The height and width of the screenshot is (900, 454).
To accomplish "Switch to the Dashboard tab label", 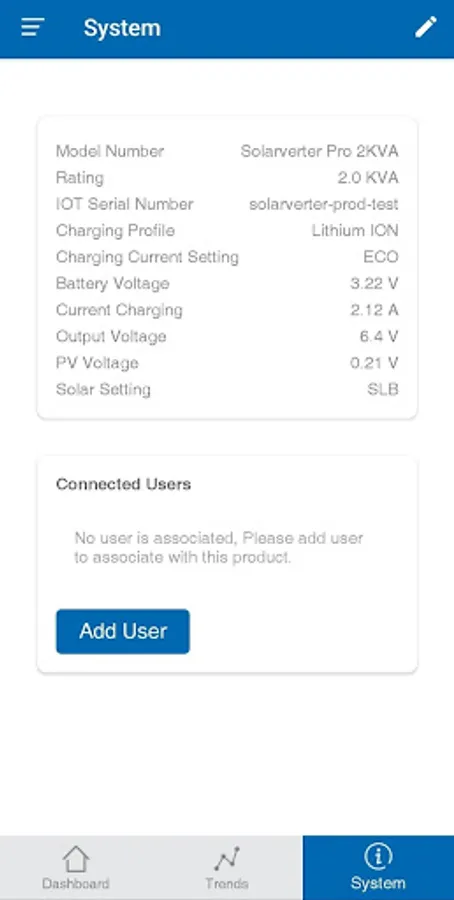I will (x=76, y=883).
